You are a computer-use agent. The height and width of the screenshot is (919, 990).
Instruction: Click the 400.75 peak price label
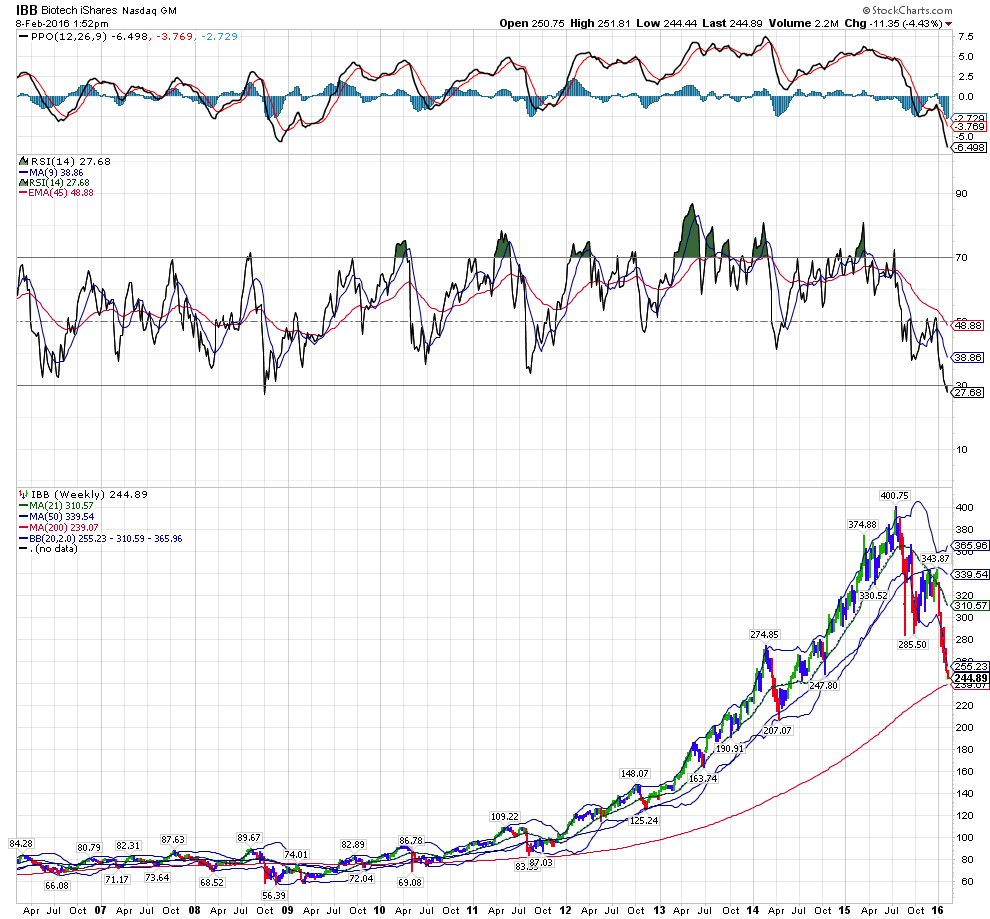tap(895, 495)
